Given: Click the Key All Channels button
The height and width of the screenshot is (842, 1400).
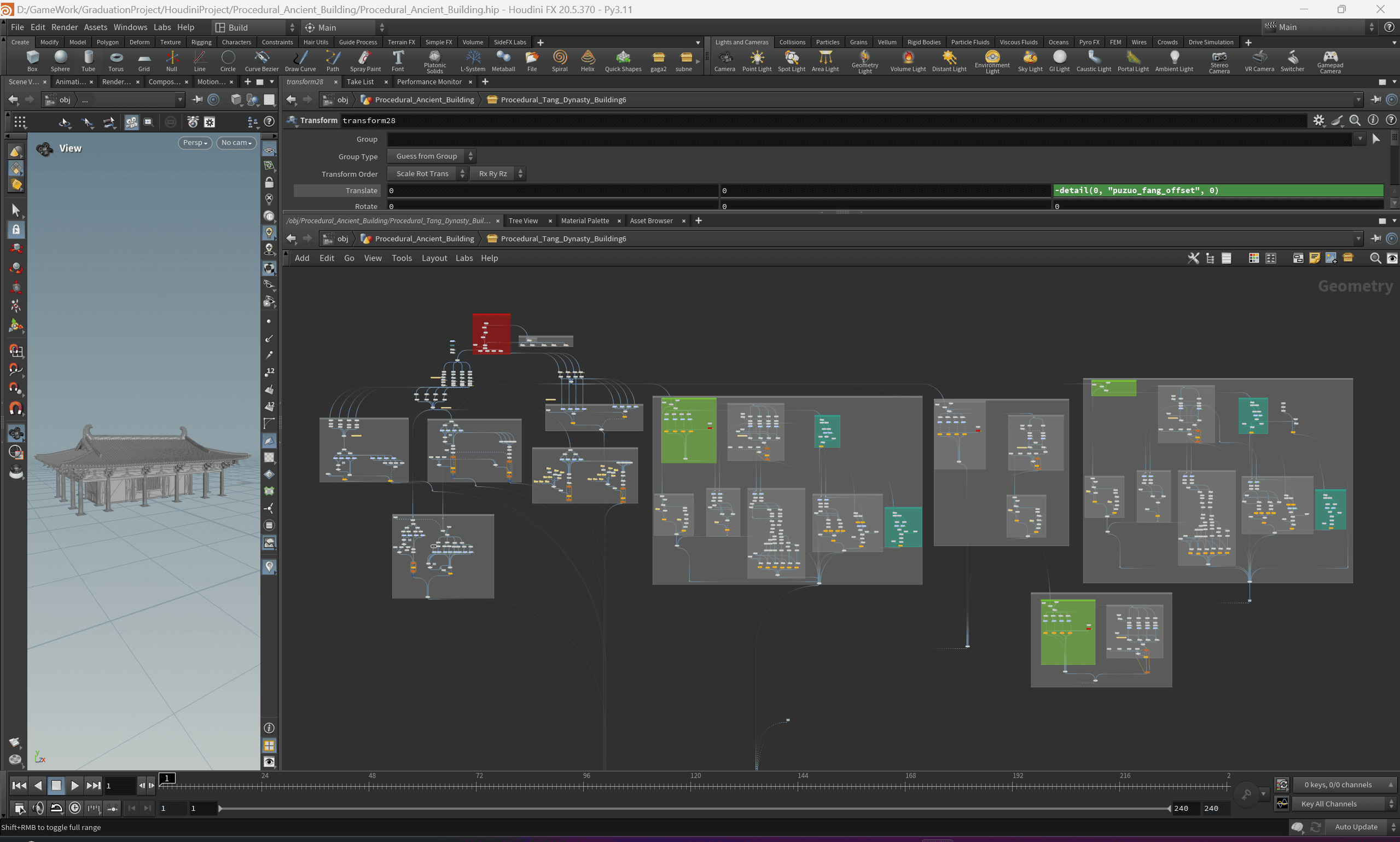Looking at the screenshot, I should [x=1329, y=803].
